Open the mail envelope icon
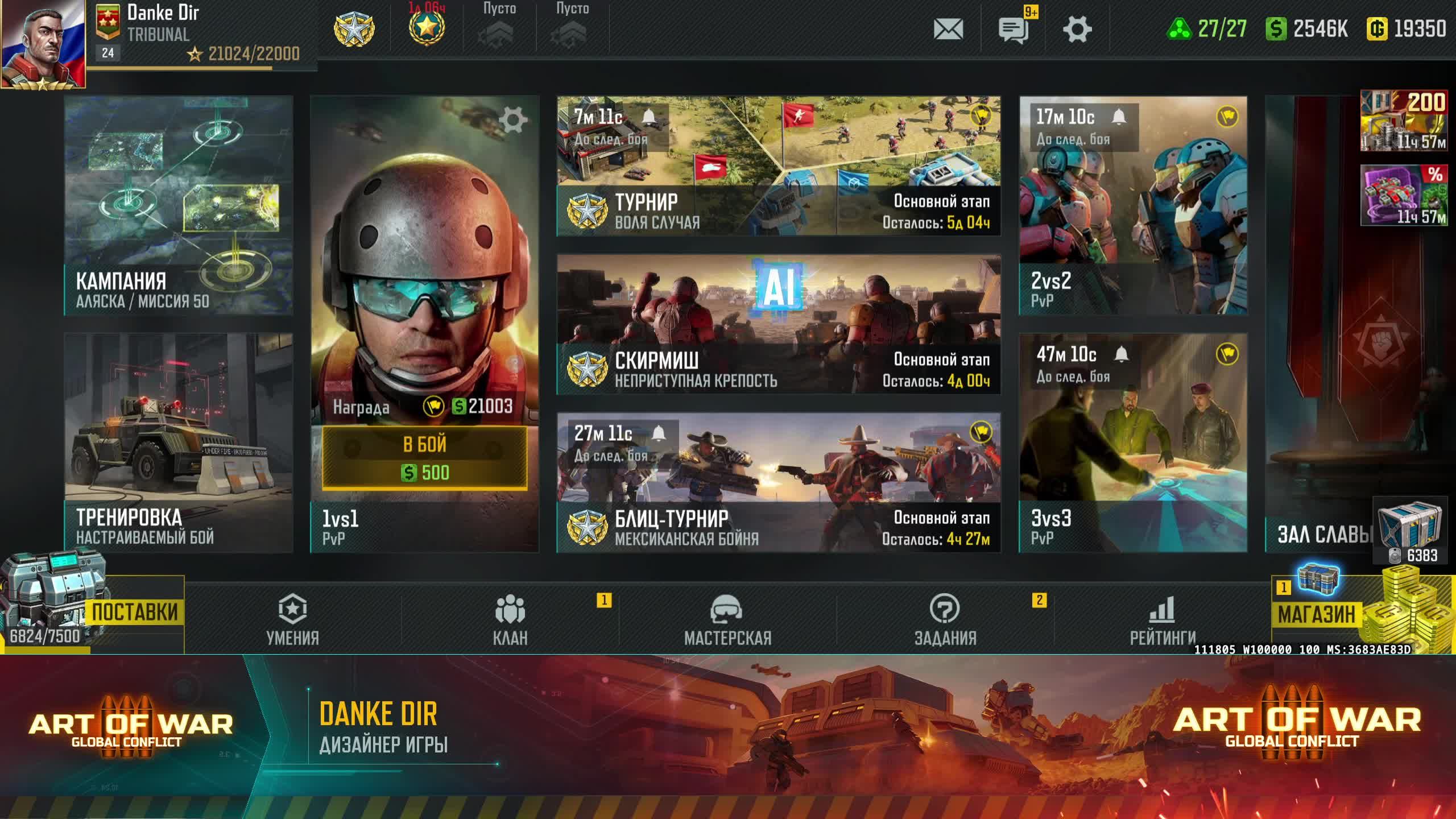The width and height of the screenshot is (1456, 819). tap(948, 29)
